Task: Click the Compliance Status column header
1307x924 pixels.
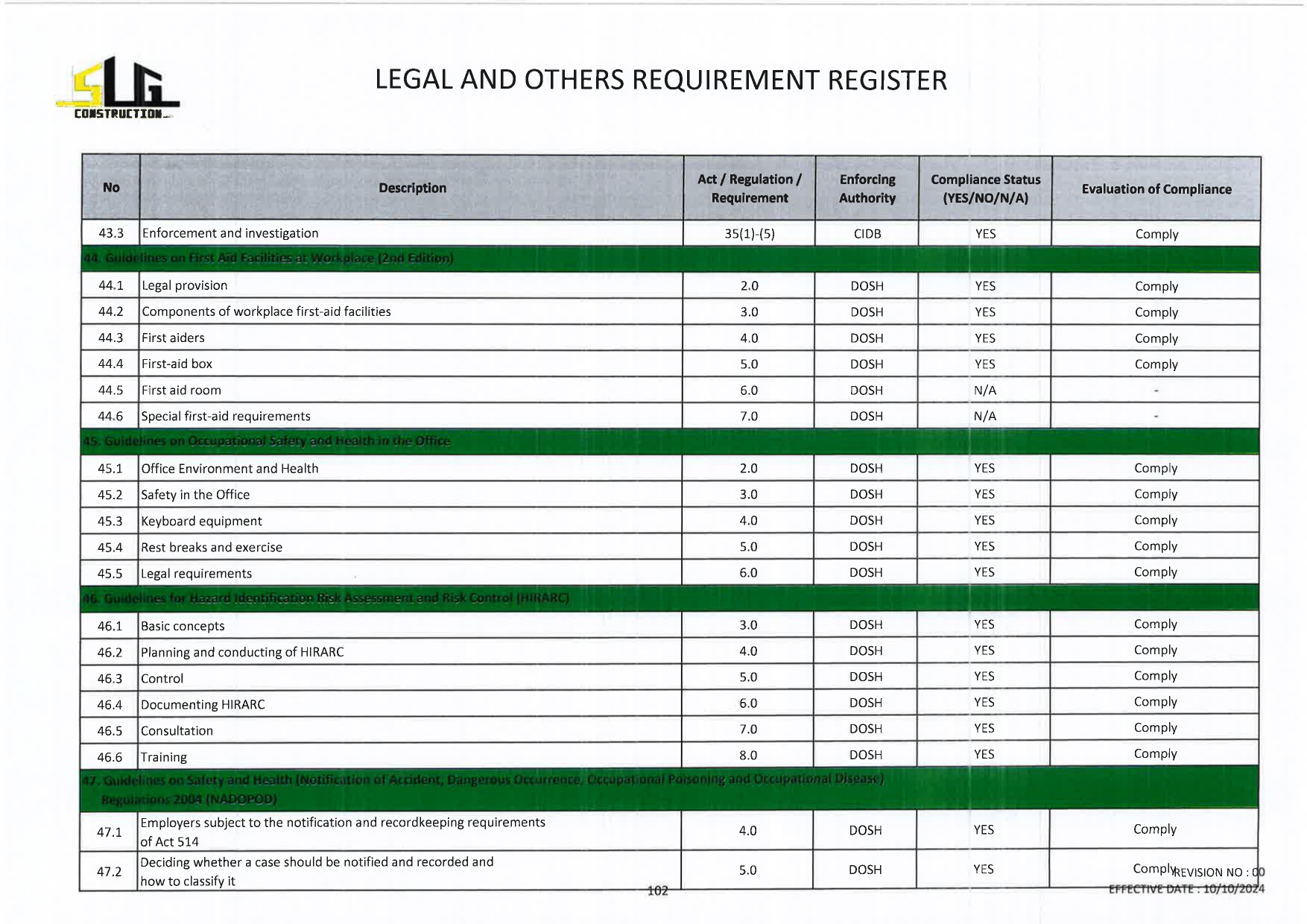Action: 985,189
